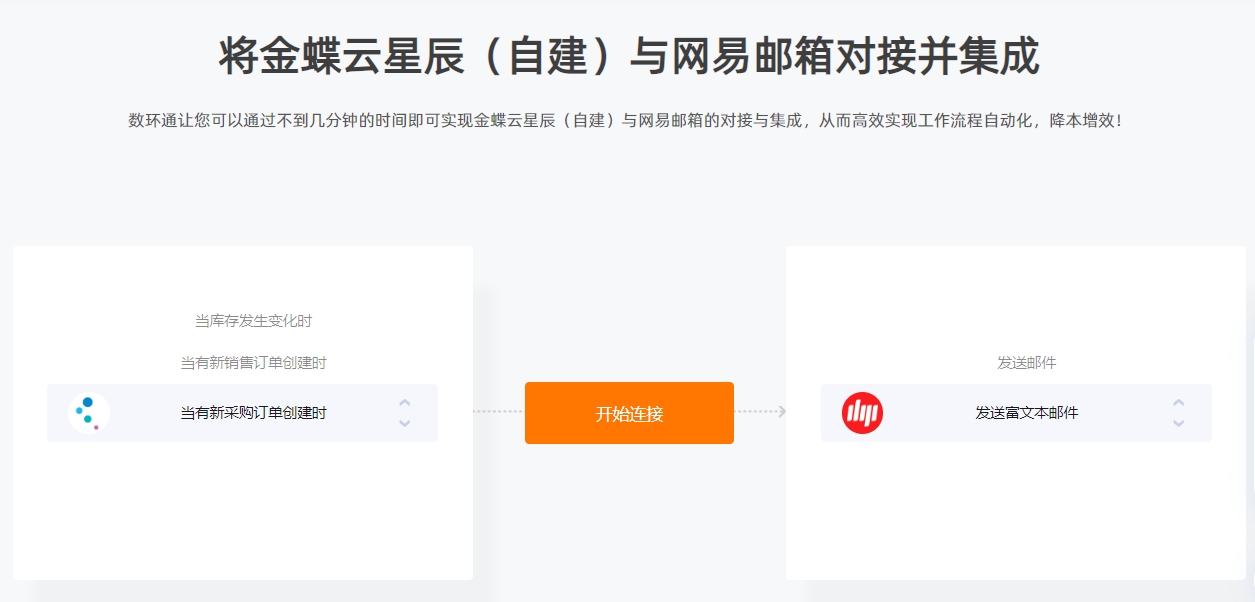1255x602 pixels.
Task: Click the 数环通 subtitle description text
Action: (627, 120)
